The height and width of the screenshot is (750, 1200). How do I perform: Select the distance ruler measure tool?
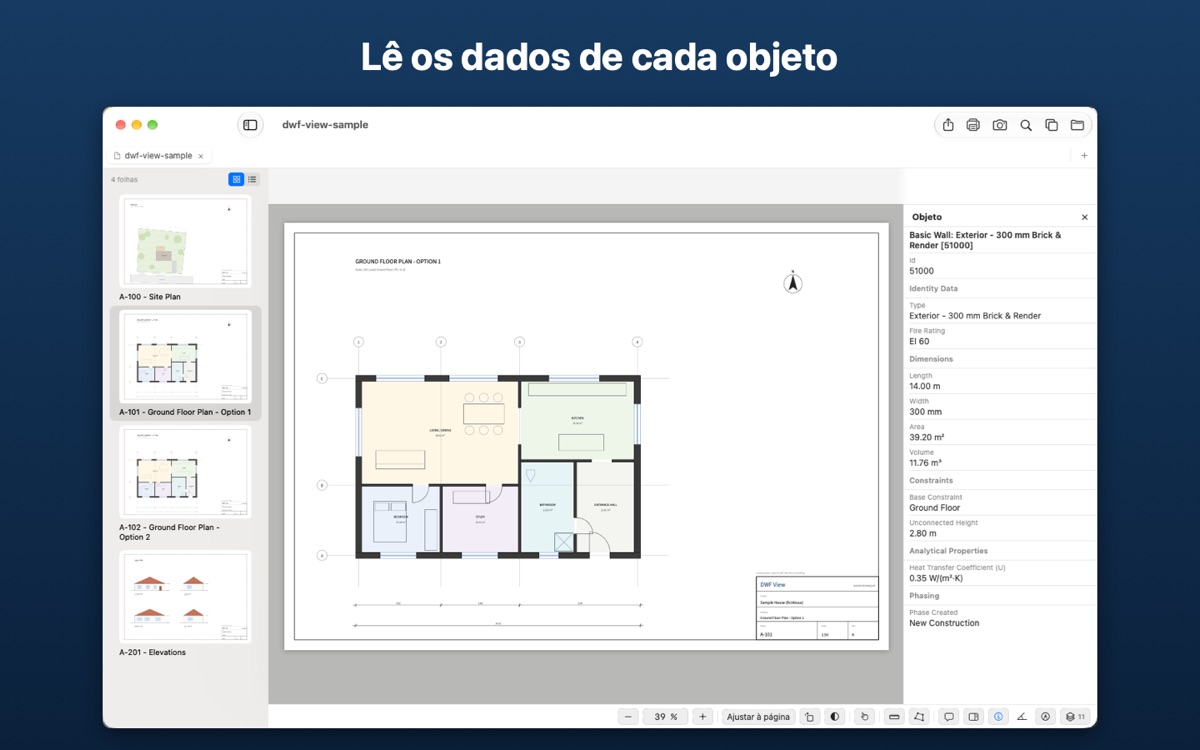894,716
